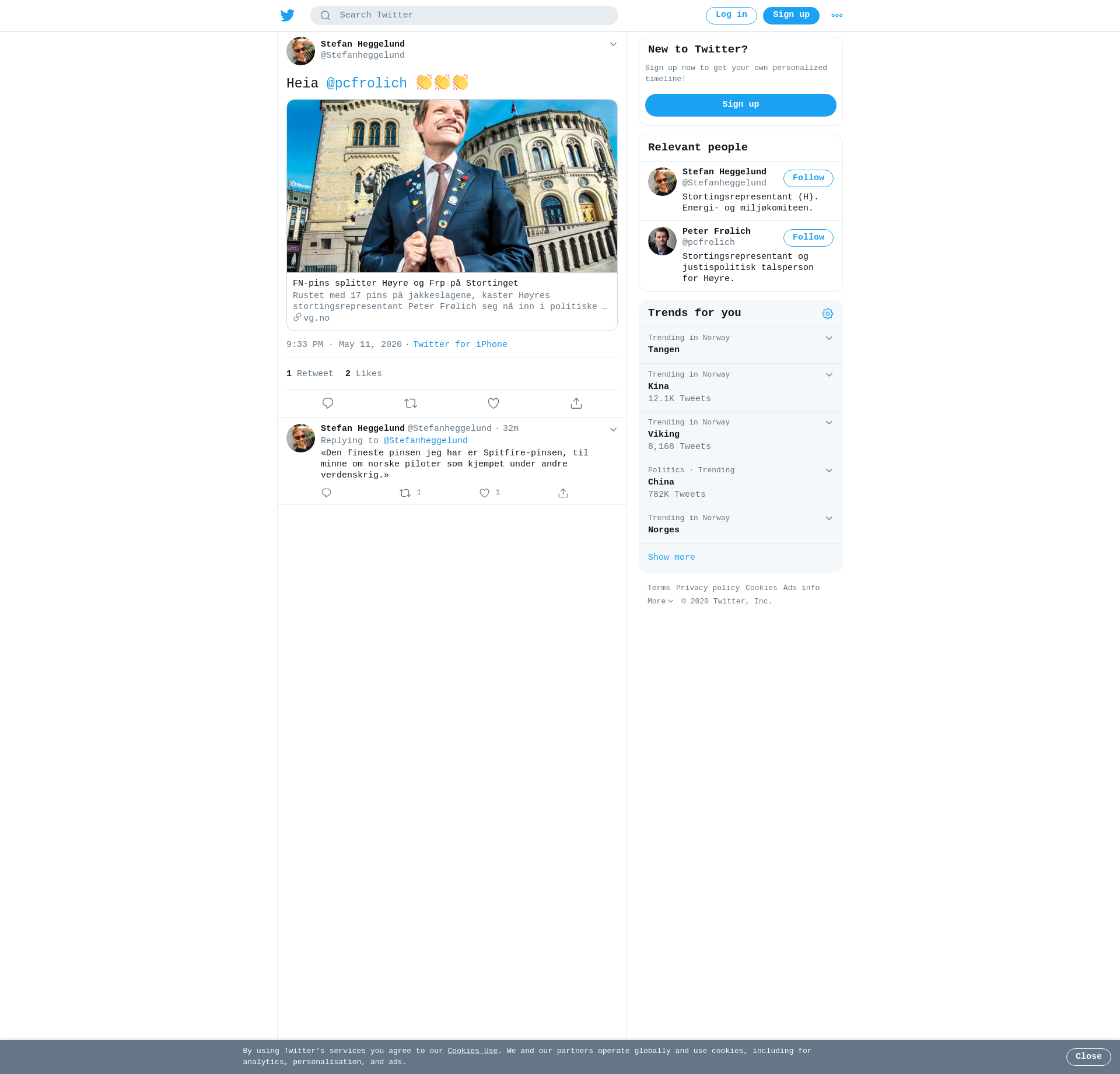Reply to the Spitfire-pinsen reply tweet
This screenshot has width=1120, height=1074.
click(x=326, y=493)
